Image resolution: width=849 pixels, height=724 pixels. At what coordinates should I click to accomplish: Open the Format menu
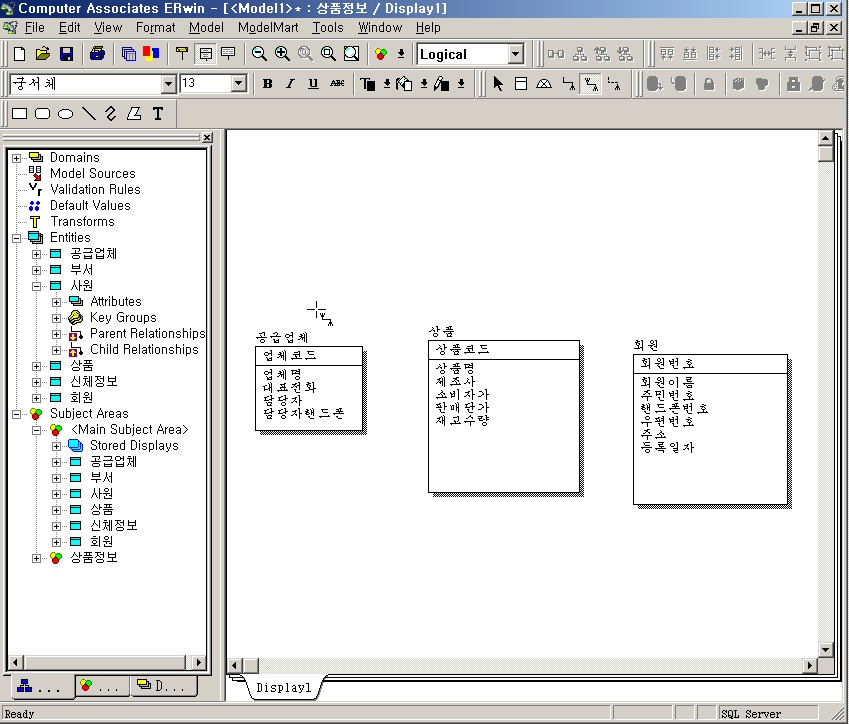click(x=155, y=27)
